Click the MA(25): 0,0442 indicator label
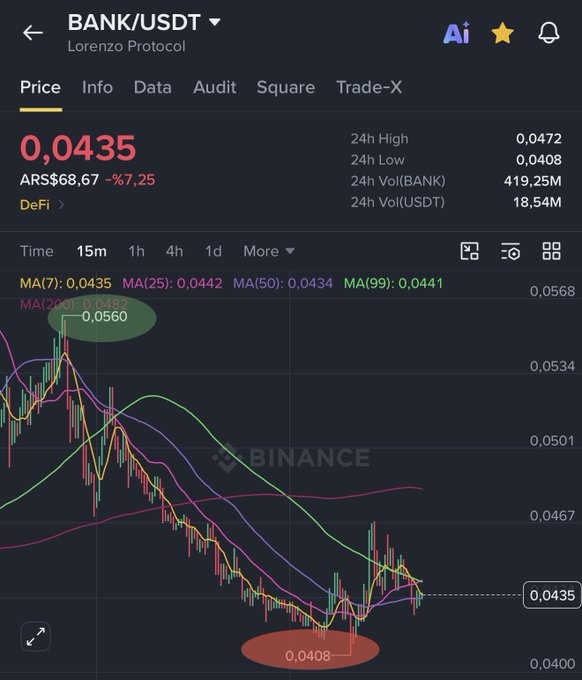 click(172, 283)
